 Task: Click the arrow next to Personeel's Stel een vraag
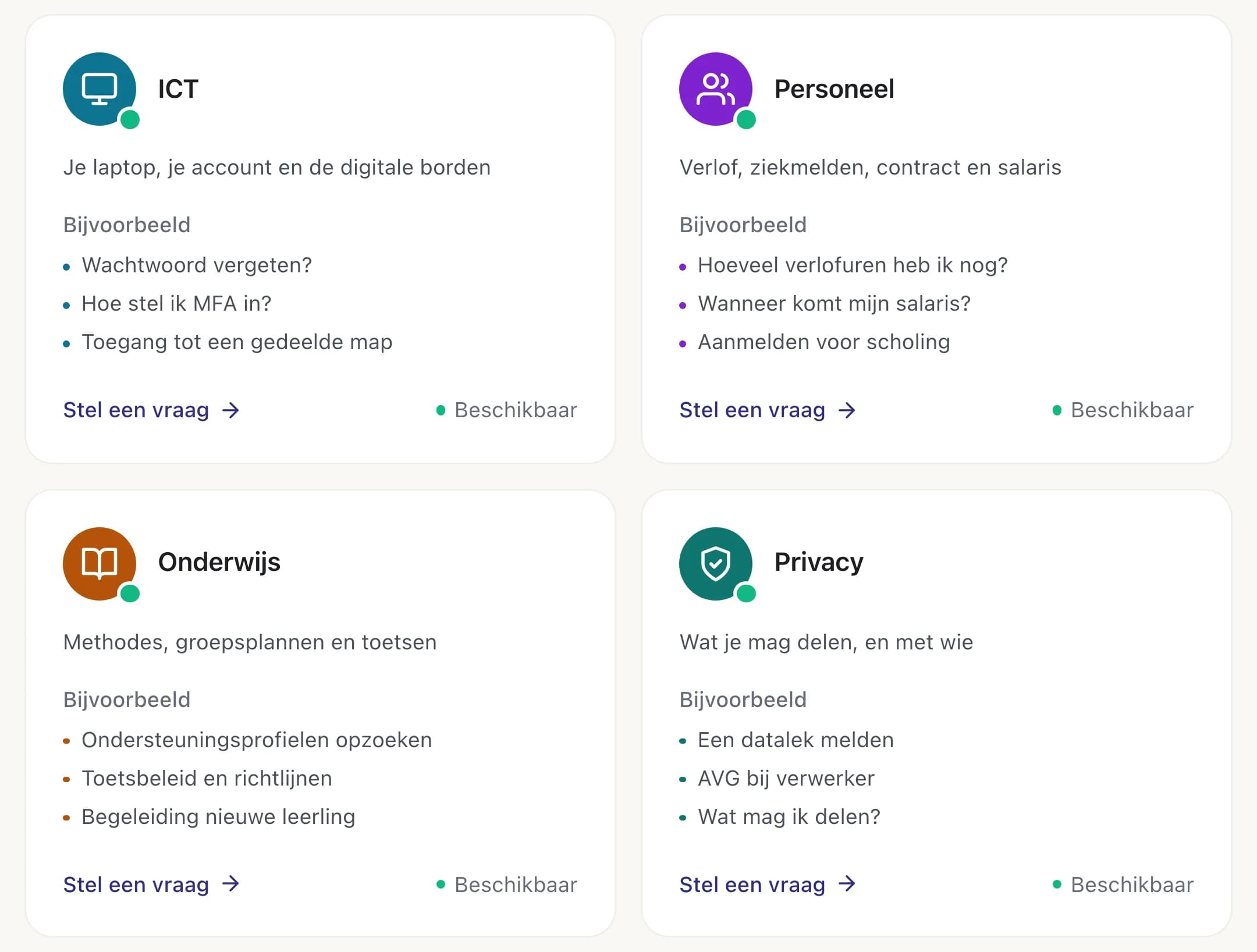coord(847,410)
